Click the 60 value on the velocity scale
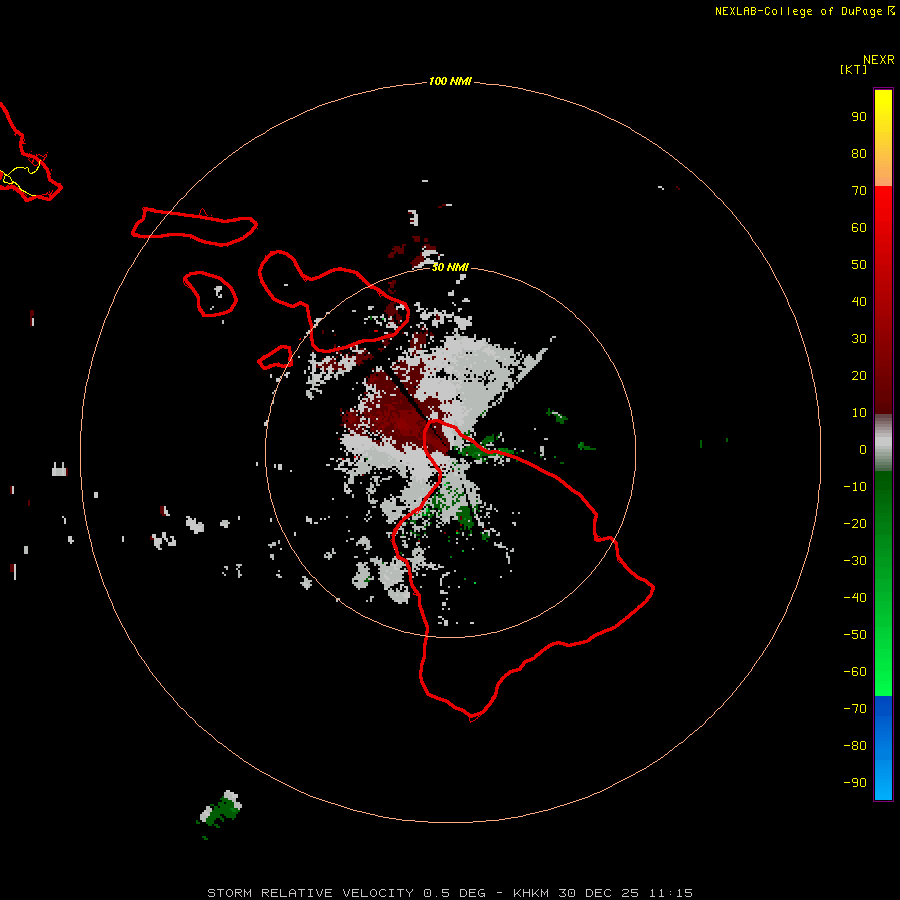The width and height of the screenshot is (900, 900). click(859, 227)
